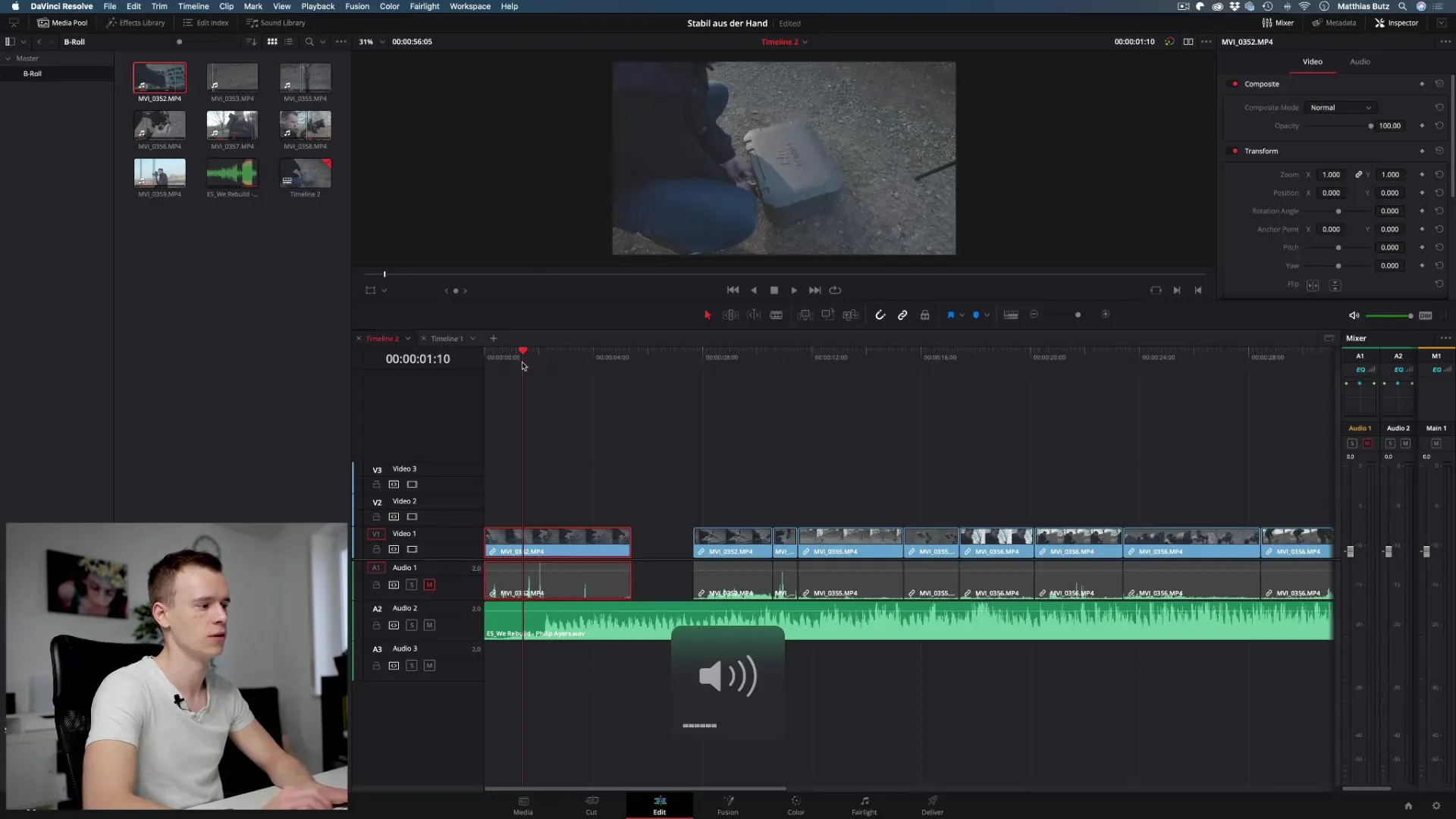Viewport: 1456px width, 819px height.
Task: Toggle Video 3 track enable box
Action: click(x=412, y=485)
